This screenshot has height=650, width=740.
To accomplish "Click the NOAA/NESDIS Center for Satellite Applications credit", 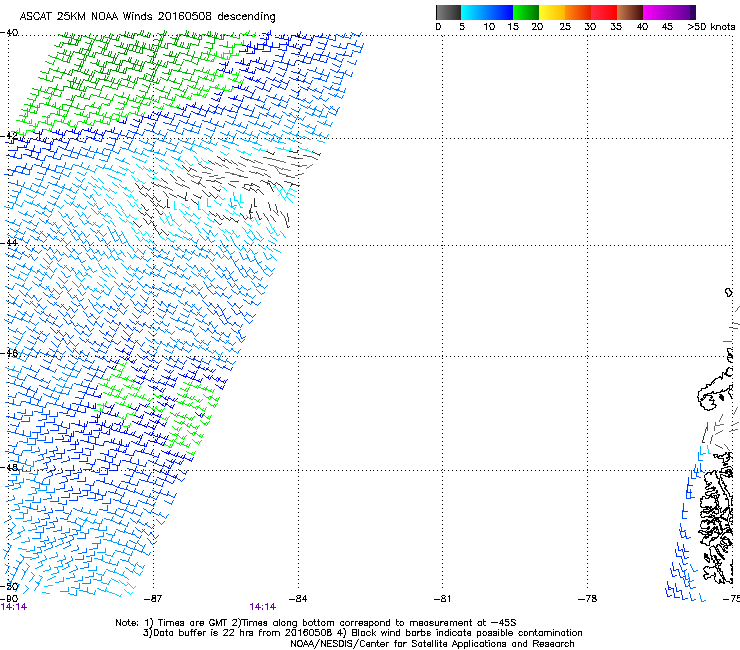I will (432, 644).
